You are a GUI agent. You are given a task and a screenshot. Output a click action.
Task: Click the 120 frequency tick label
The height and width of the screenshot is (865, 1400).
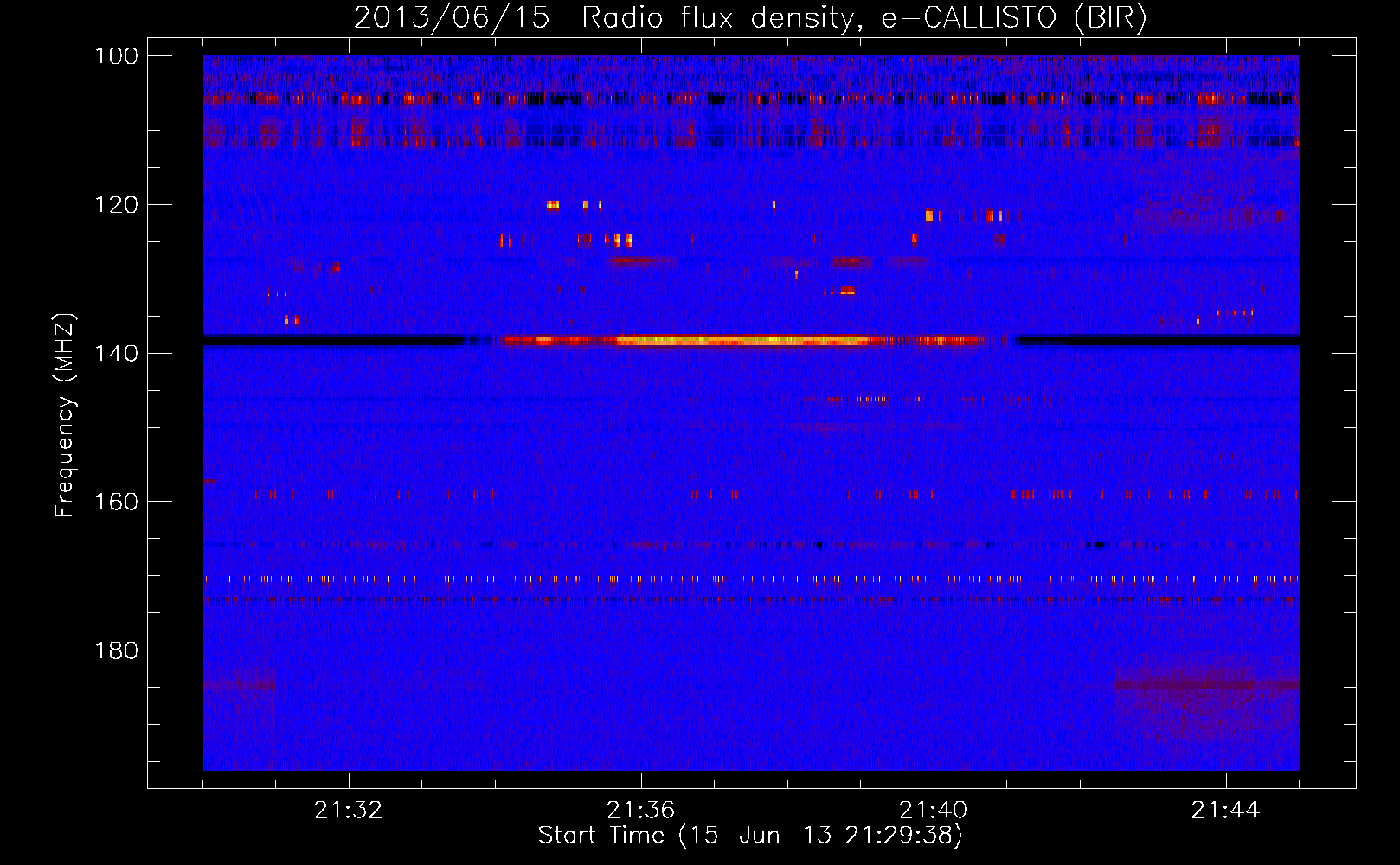[x=116, y=205]
